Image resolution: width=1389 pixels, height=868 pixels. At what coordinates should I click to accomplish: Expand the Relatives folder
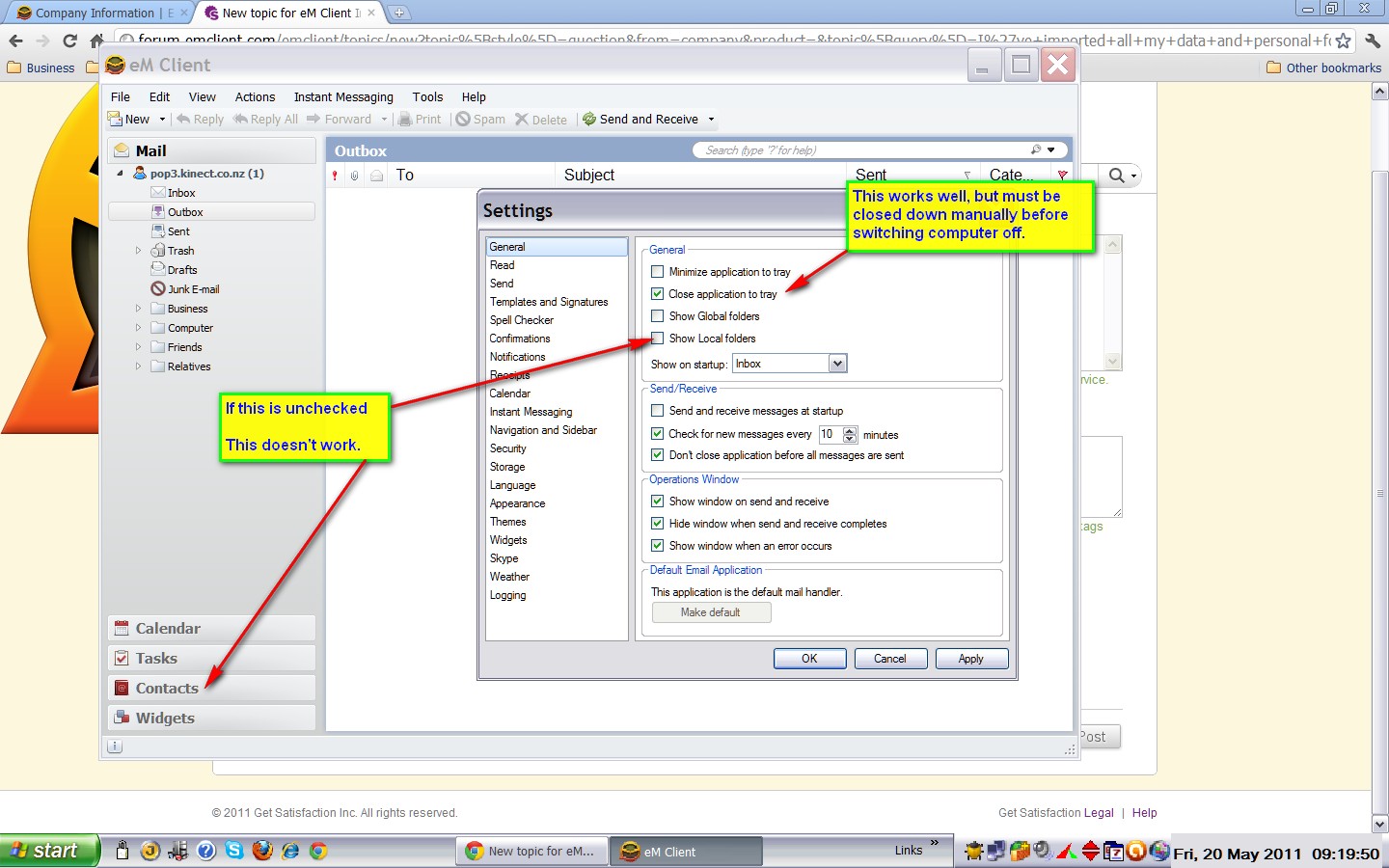(x=138, y=366)
